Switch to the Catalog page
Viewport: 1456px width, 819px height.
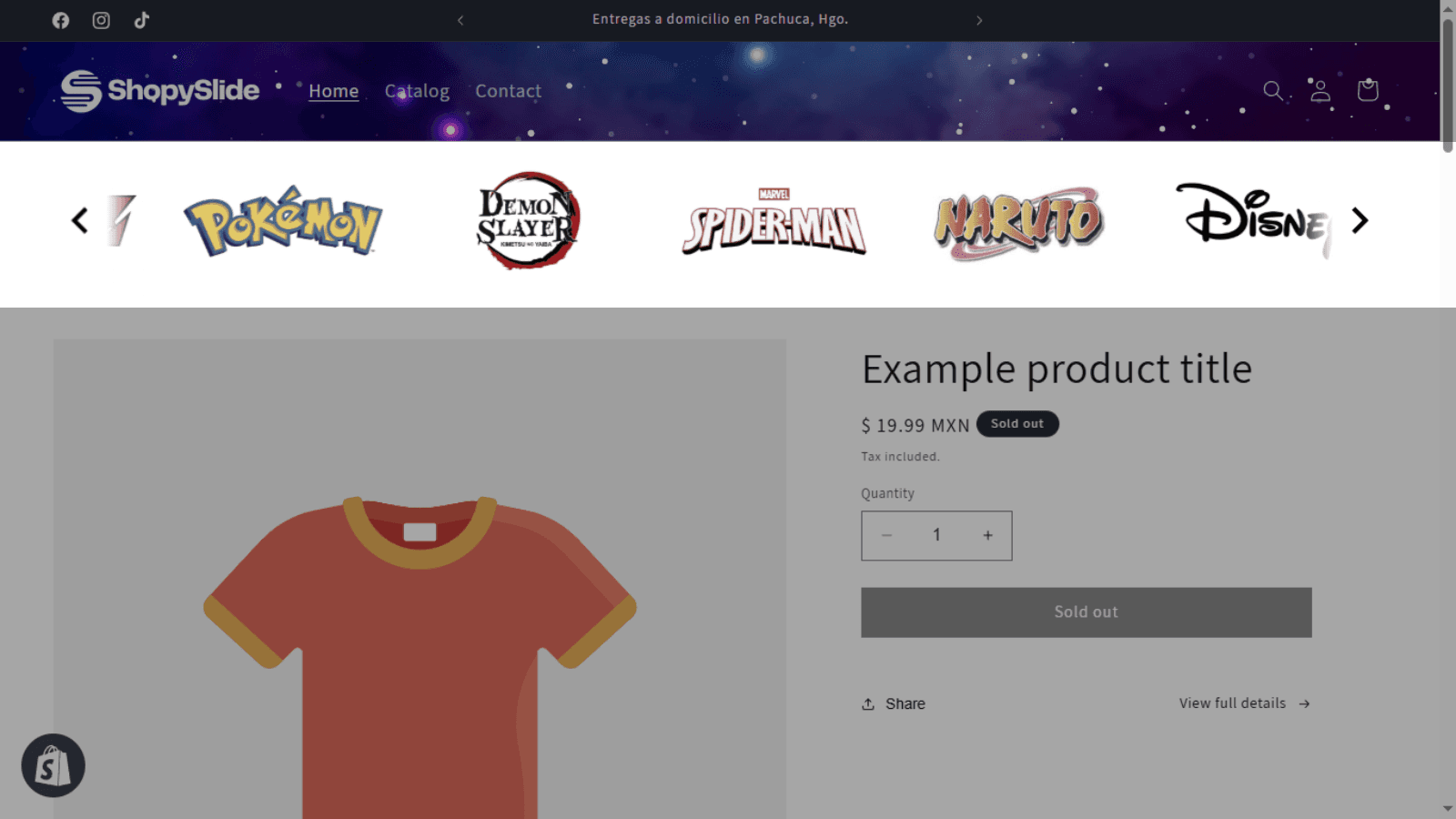tap(417, 91)
